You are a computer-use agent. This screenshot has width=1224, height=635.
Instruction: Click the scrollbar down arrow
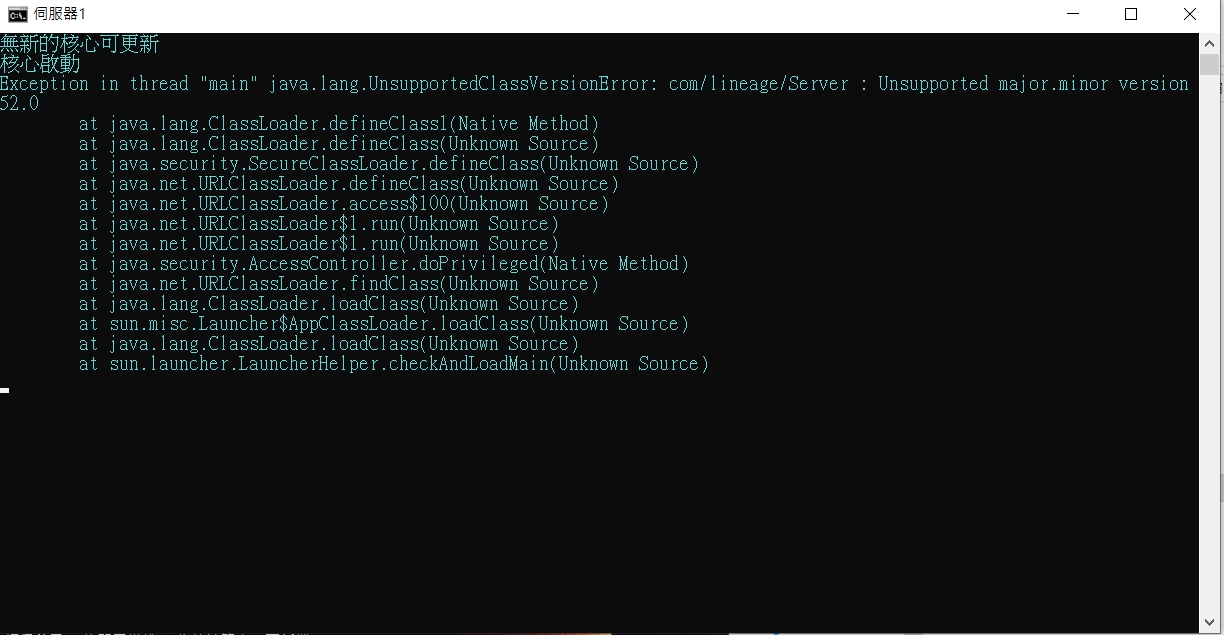1208,623
